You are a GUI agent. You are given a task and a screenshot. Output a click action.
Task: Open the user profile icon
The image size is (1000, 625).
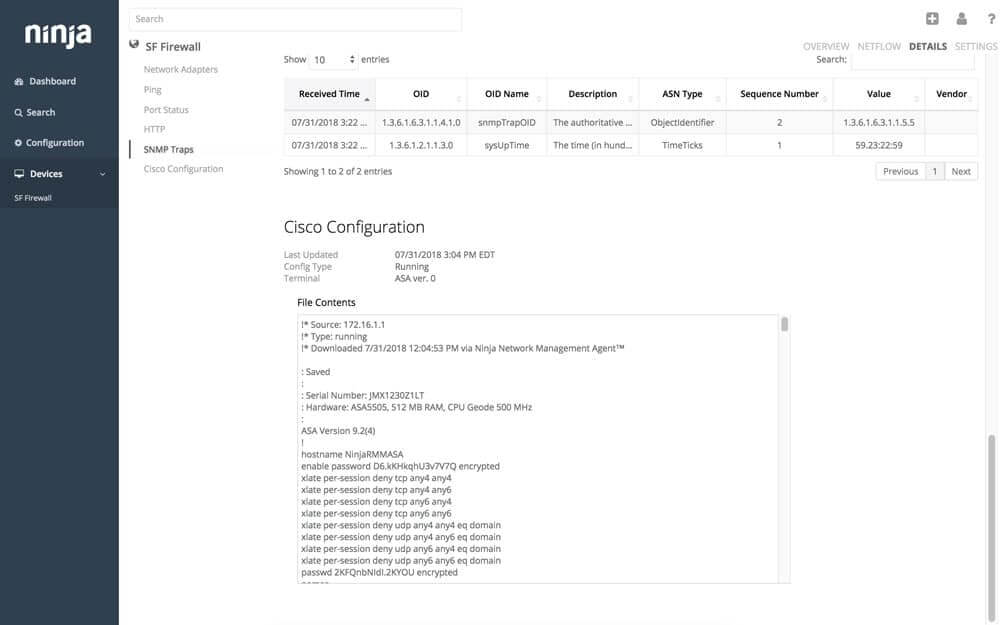[959, 16]
